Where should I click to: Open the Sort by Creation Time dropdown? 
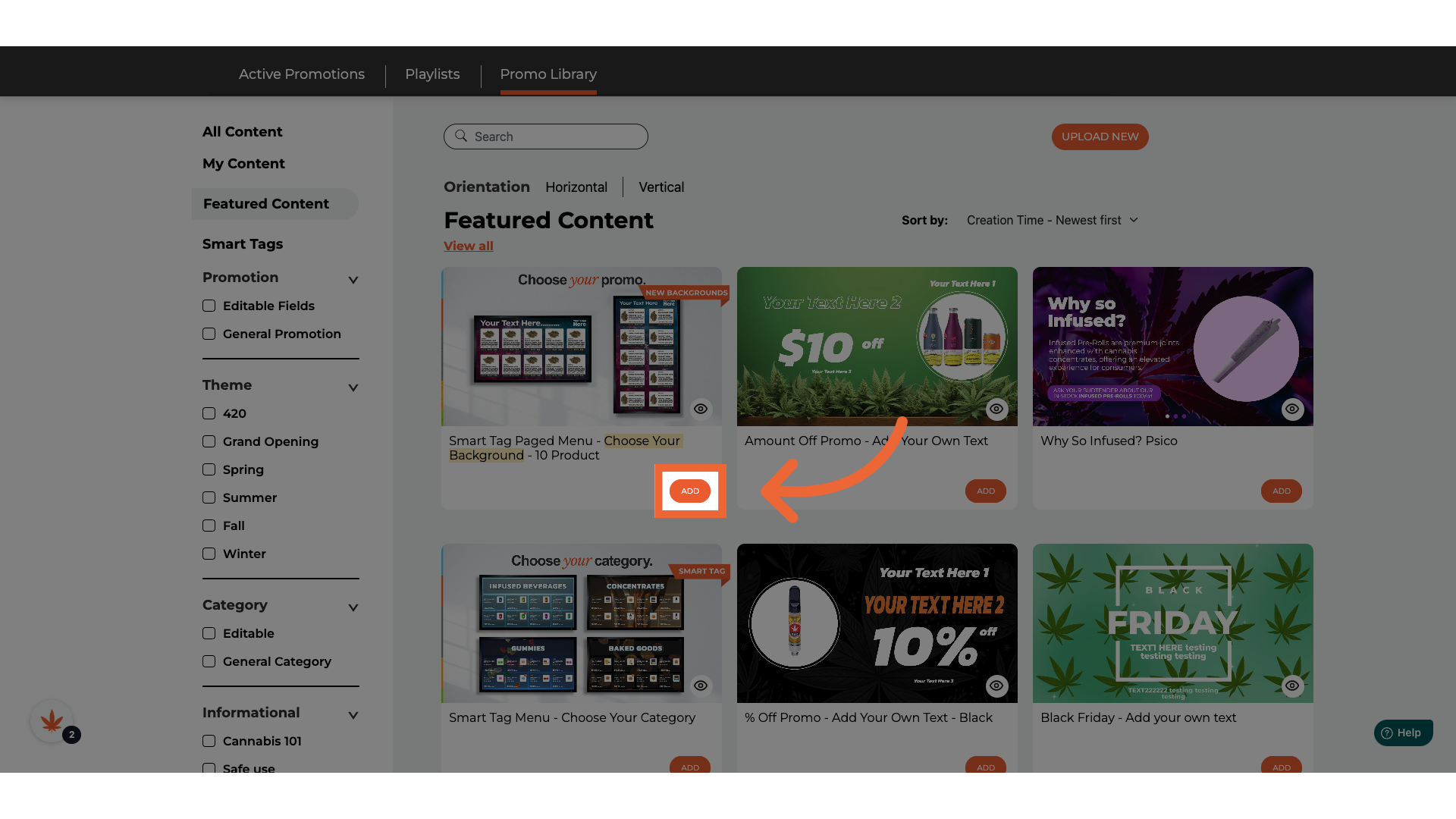point(1052,220)
